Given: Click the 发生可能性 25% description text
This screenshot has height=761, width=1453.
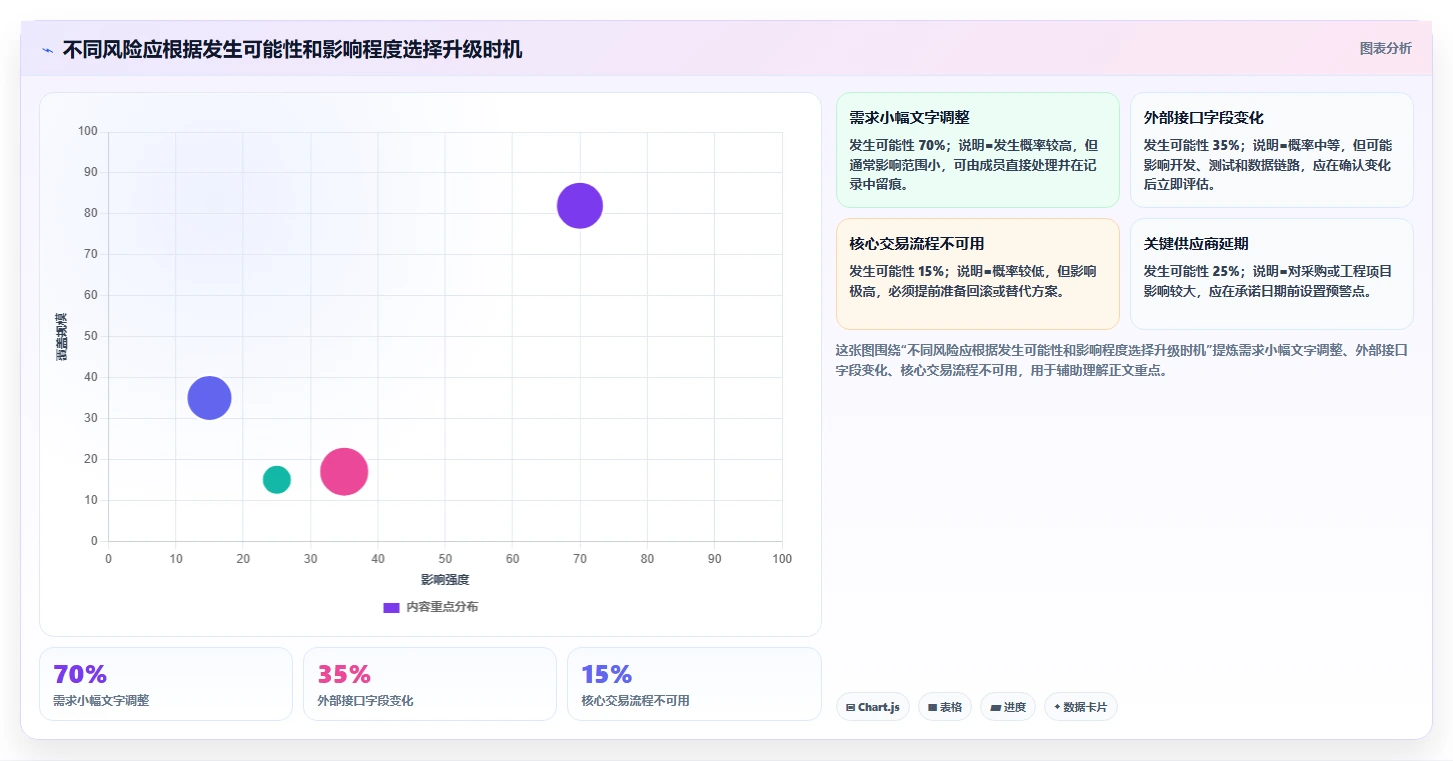Looking at the screenshot, I should click(x=1268, y=281).
